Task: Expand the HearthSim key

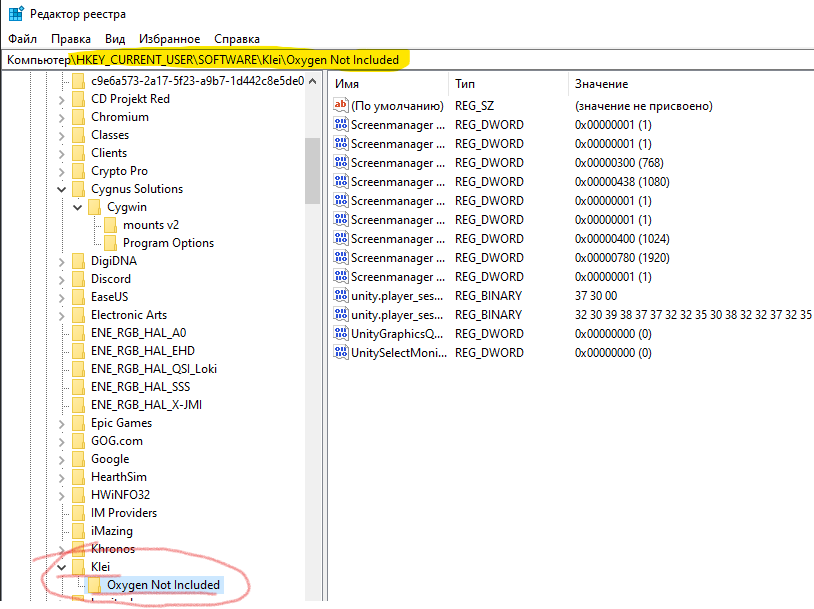Action: click(61, 478)
